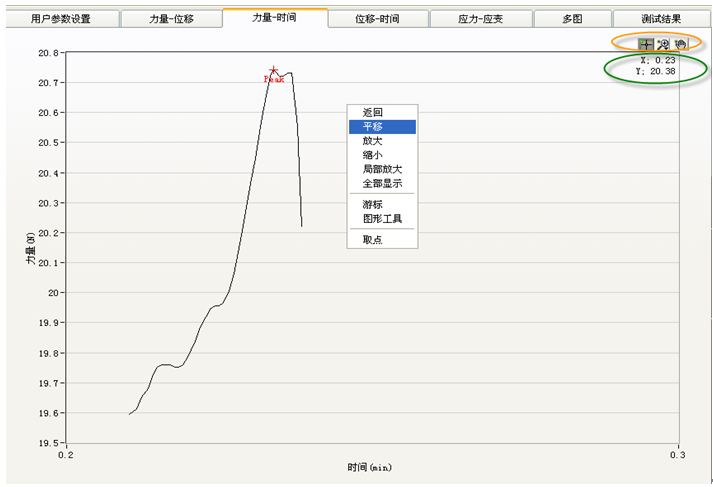
Task: Select 放大 from the context menu
Action: 372,141
